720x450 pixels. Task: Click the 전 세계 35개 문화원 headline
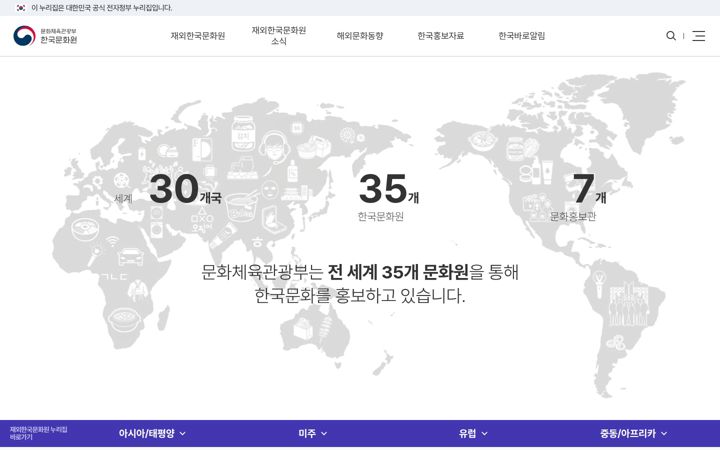398,272
